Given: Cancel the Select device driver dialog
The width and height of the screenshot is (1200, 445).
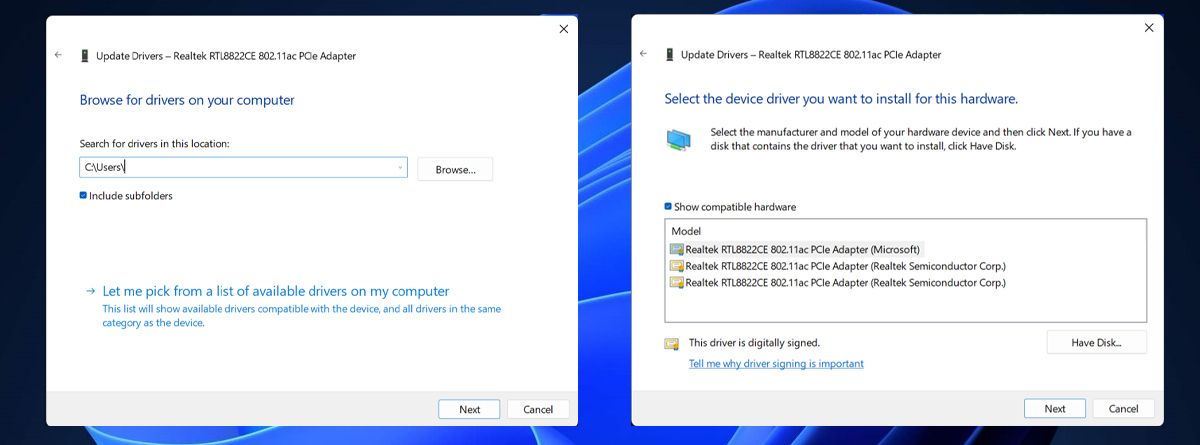Looking at the screenshot, I should (x=1123, y=408).
